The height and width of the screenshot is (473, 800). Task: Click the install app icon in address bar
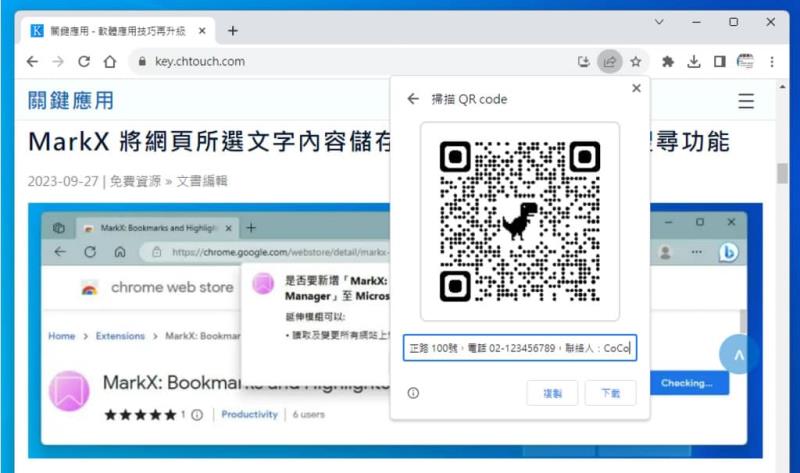(x=584, y=62)
